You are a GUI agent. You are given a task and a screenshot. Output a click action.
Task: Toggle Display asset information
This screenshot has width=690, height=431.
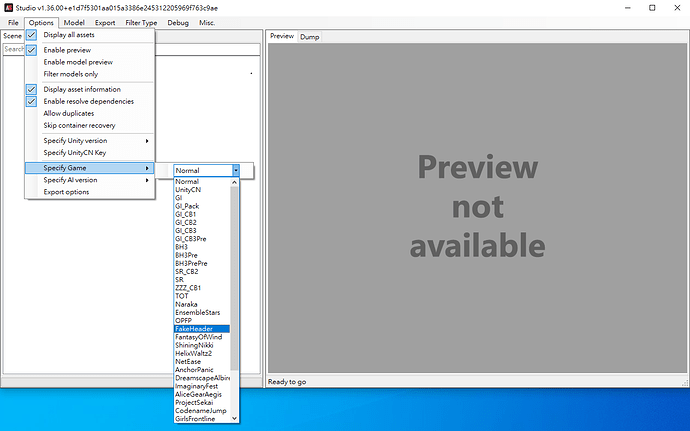tap(90, 89)
